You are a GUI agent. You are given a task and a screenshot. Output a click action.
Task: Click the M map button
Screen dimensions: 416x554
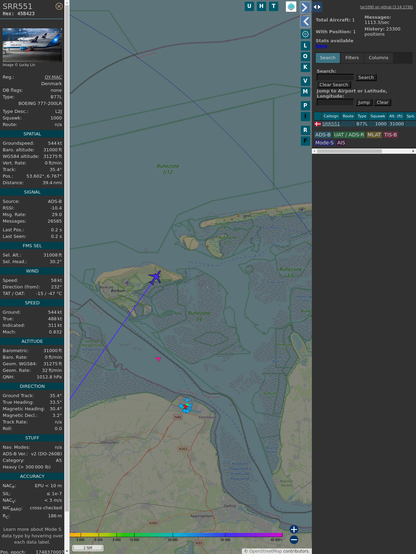point(305,92)
